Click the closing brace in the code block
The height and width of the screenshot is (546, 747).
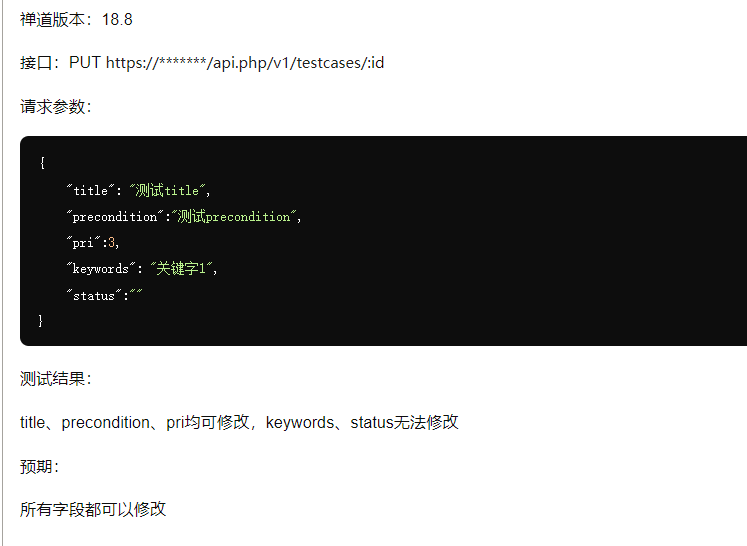click(42, 320)
